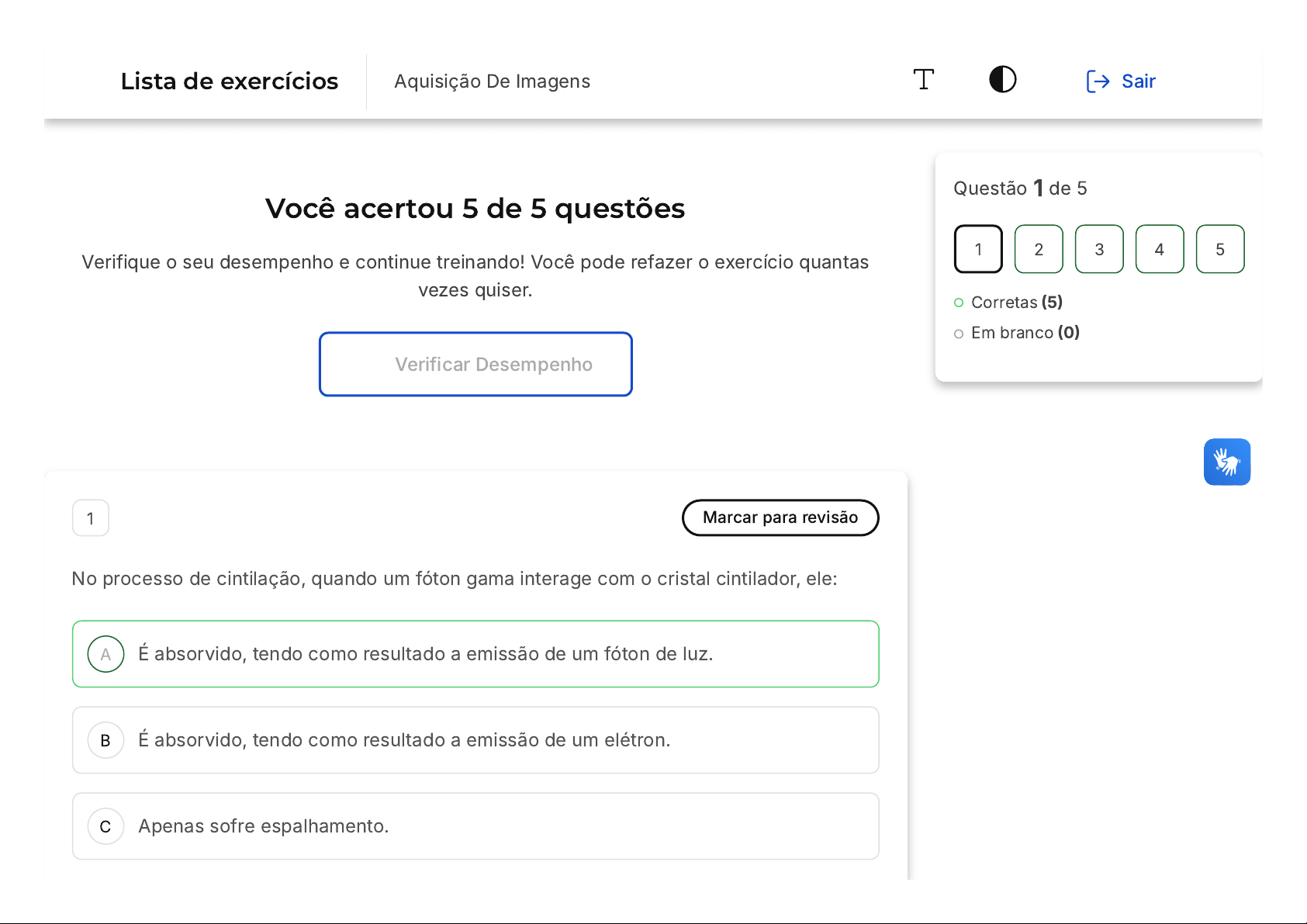Viewport: 1307px width, 924px height.
Task: Click the Corretas (5) legend item
Action: pos(1008,302)
